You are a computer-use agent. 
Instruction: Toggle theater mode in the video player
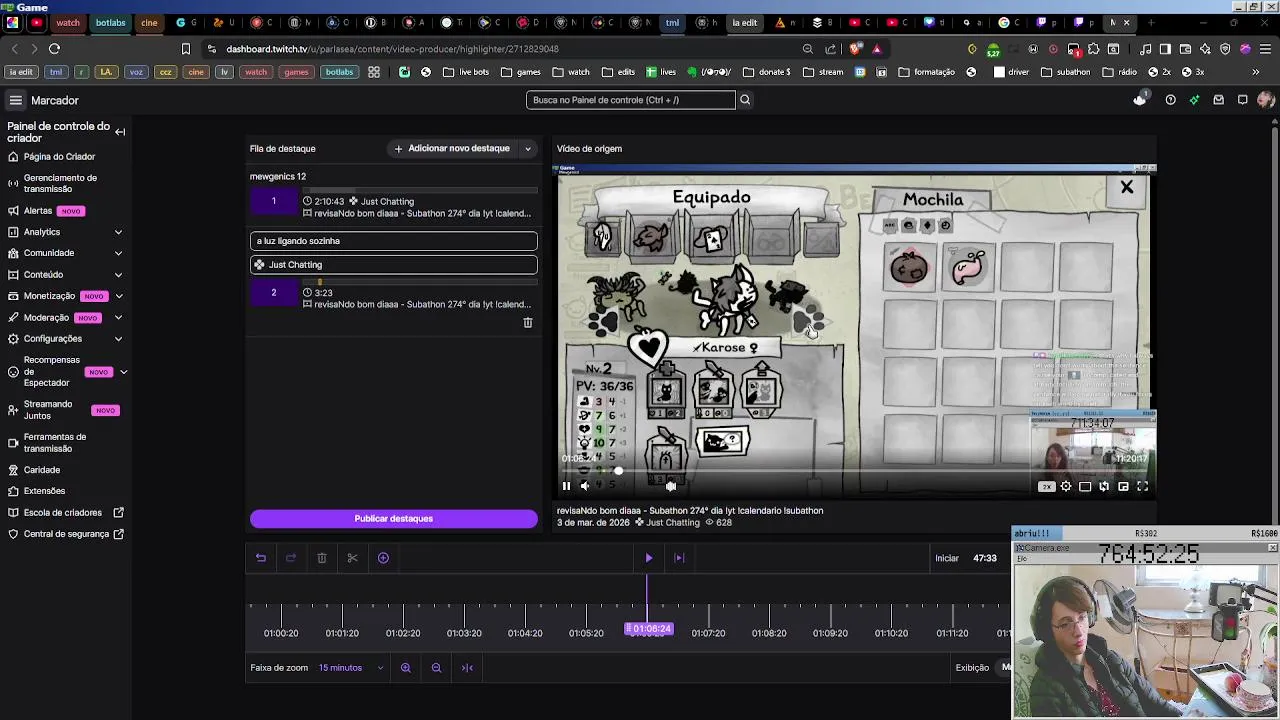[1085, 487]
